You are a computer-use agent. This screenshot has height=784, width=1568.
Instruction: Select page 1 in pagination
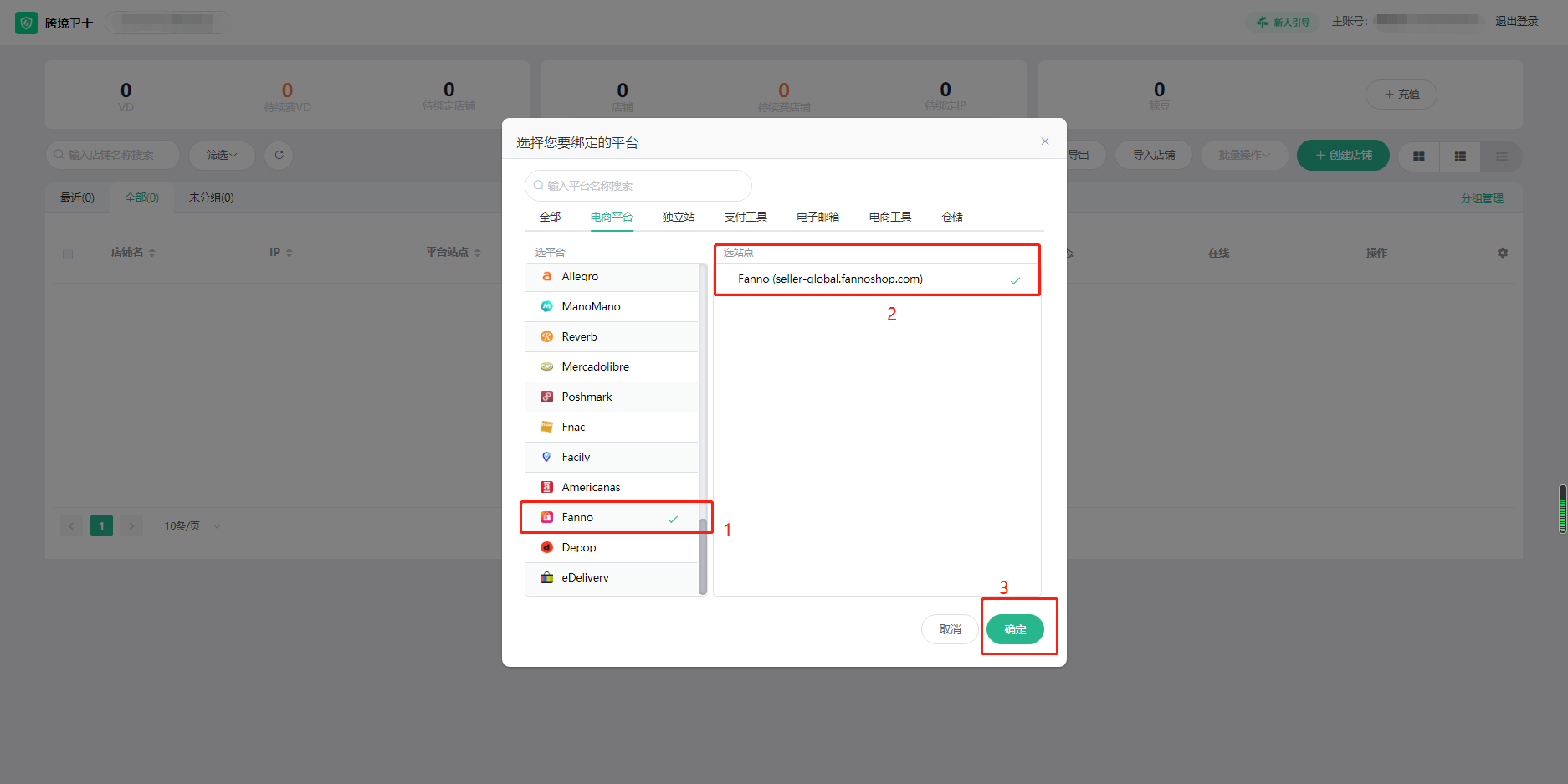pos(101,525)
